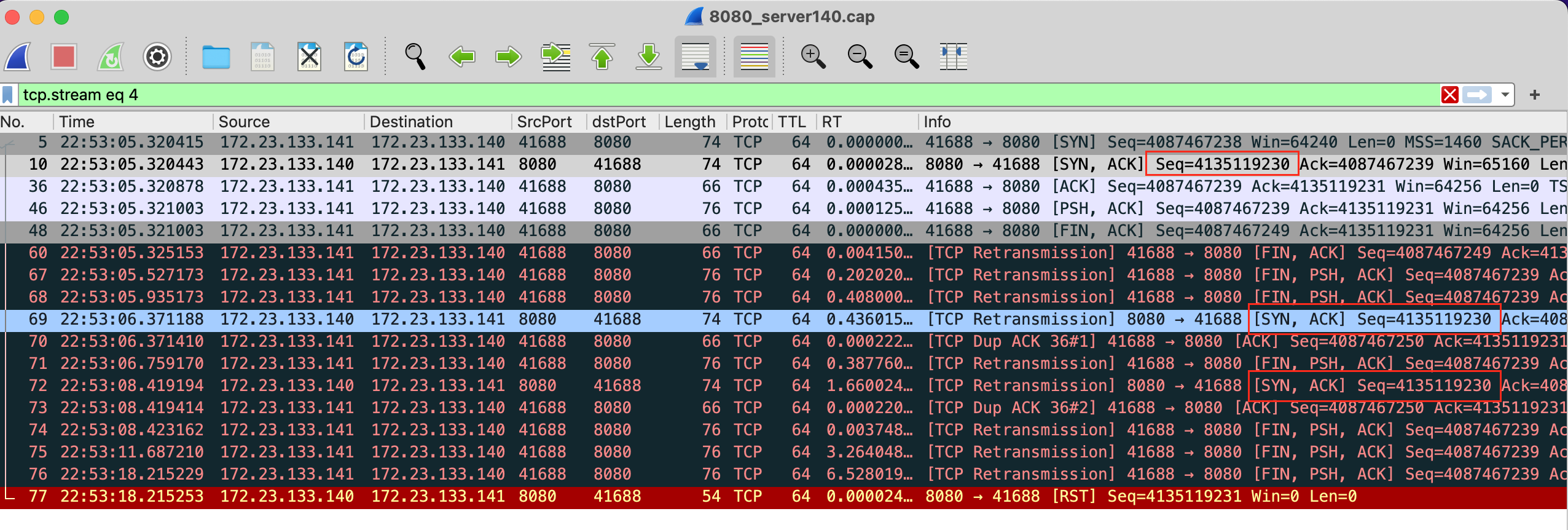Go forward in packet history green right arrow
The width and height of the screenshot is (1568, 530).
(509, 57)
